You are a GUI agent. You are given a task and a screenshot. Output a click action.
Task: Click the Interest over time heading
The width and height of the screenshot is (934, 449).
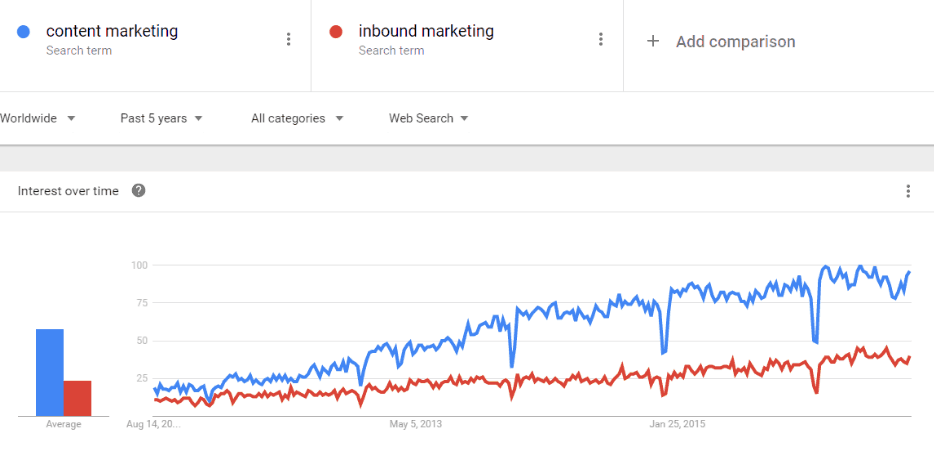pyautogui.click(x=68, y=191)
